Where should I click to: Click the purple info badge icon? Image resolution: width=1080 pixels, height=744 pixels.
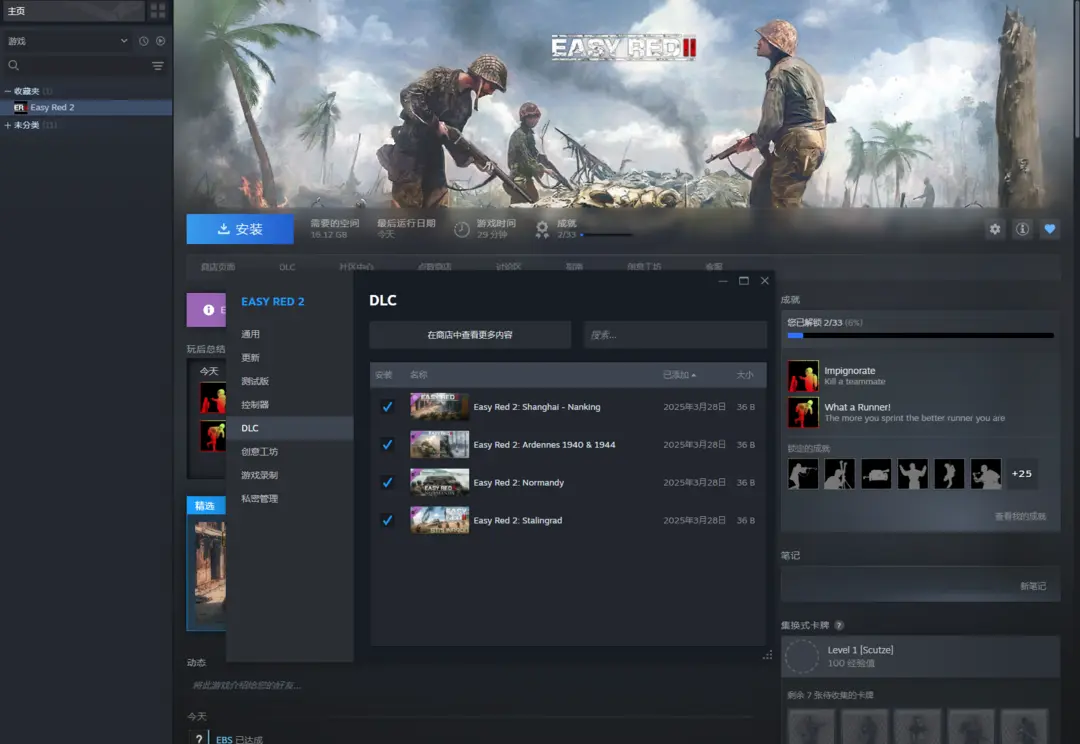pos(208,310)
